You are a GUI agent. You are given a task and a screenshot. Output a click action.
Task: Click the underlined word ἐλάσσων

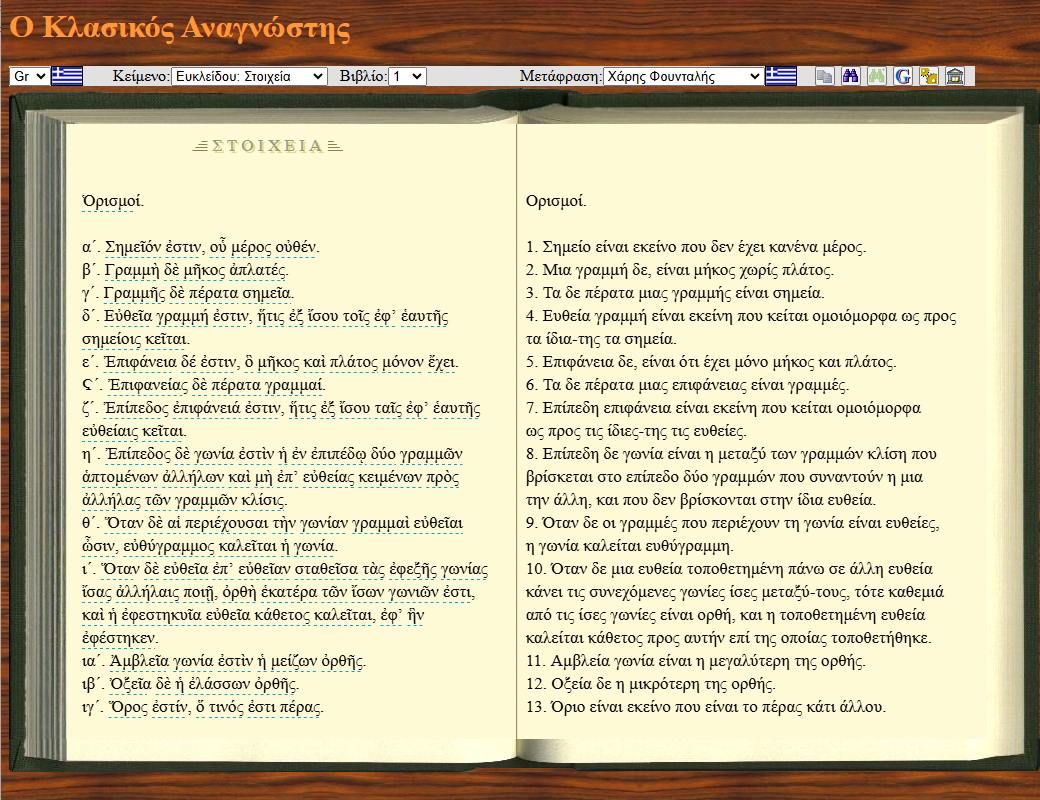tap(218, 684)
